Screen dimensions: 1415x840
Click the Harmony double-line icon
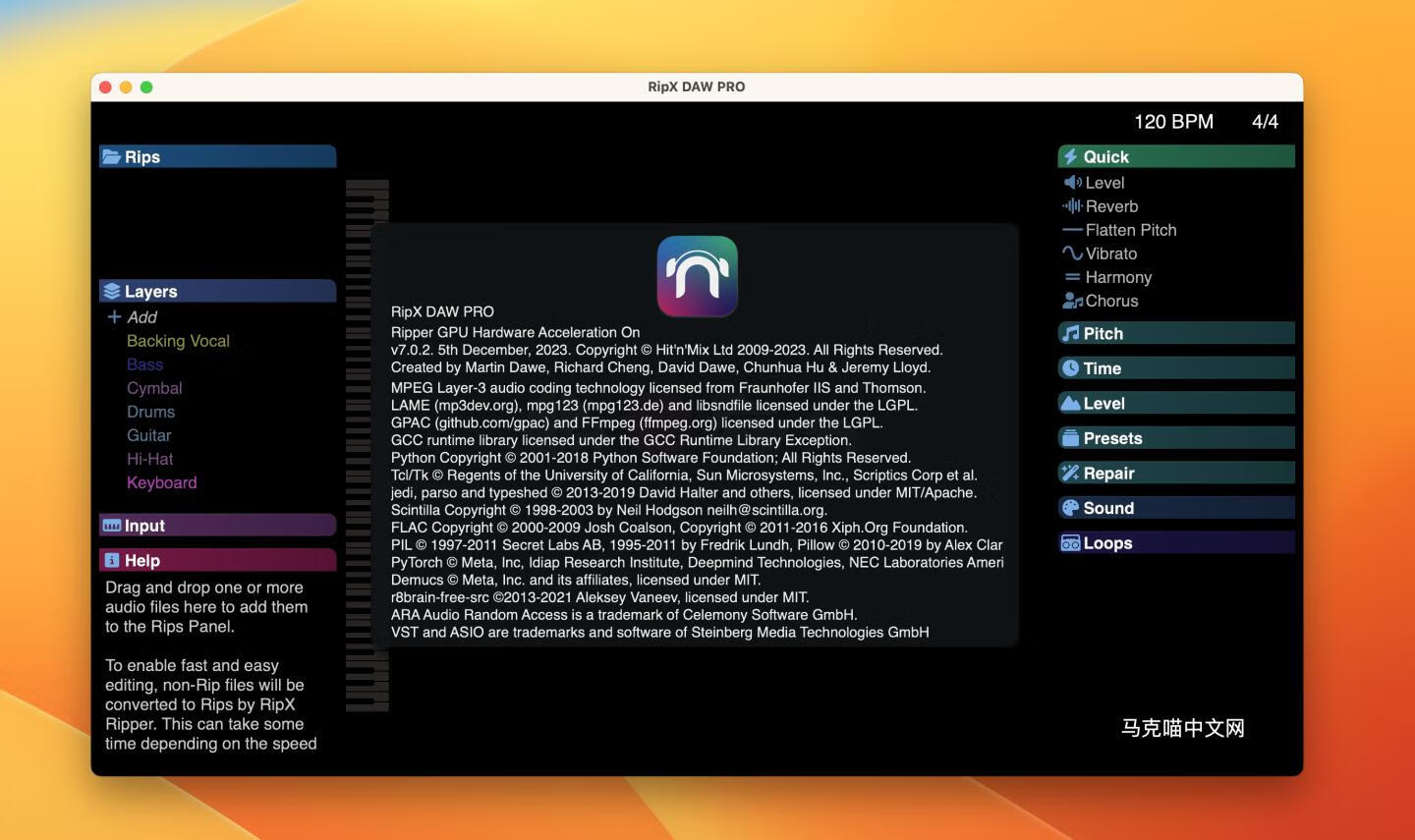tap(1072, 277)
